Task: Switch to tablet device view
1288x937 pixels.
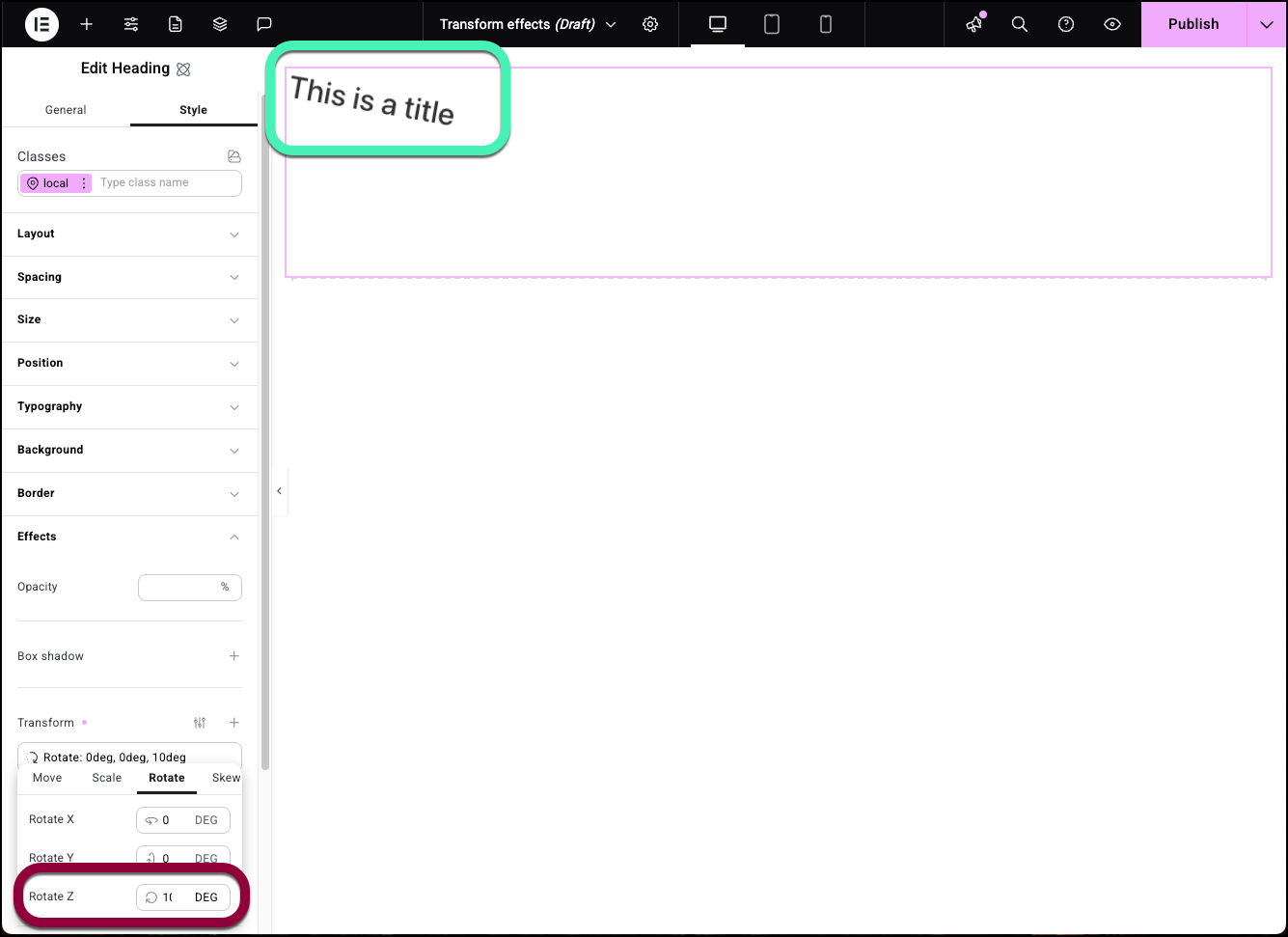Action: pyautogui.click(x=772, y=24)
